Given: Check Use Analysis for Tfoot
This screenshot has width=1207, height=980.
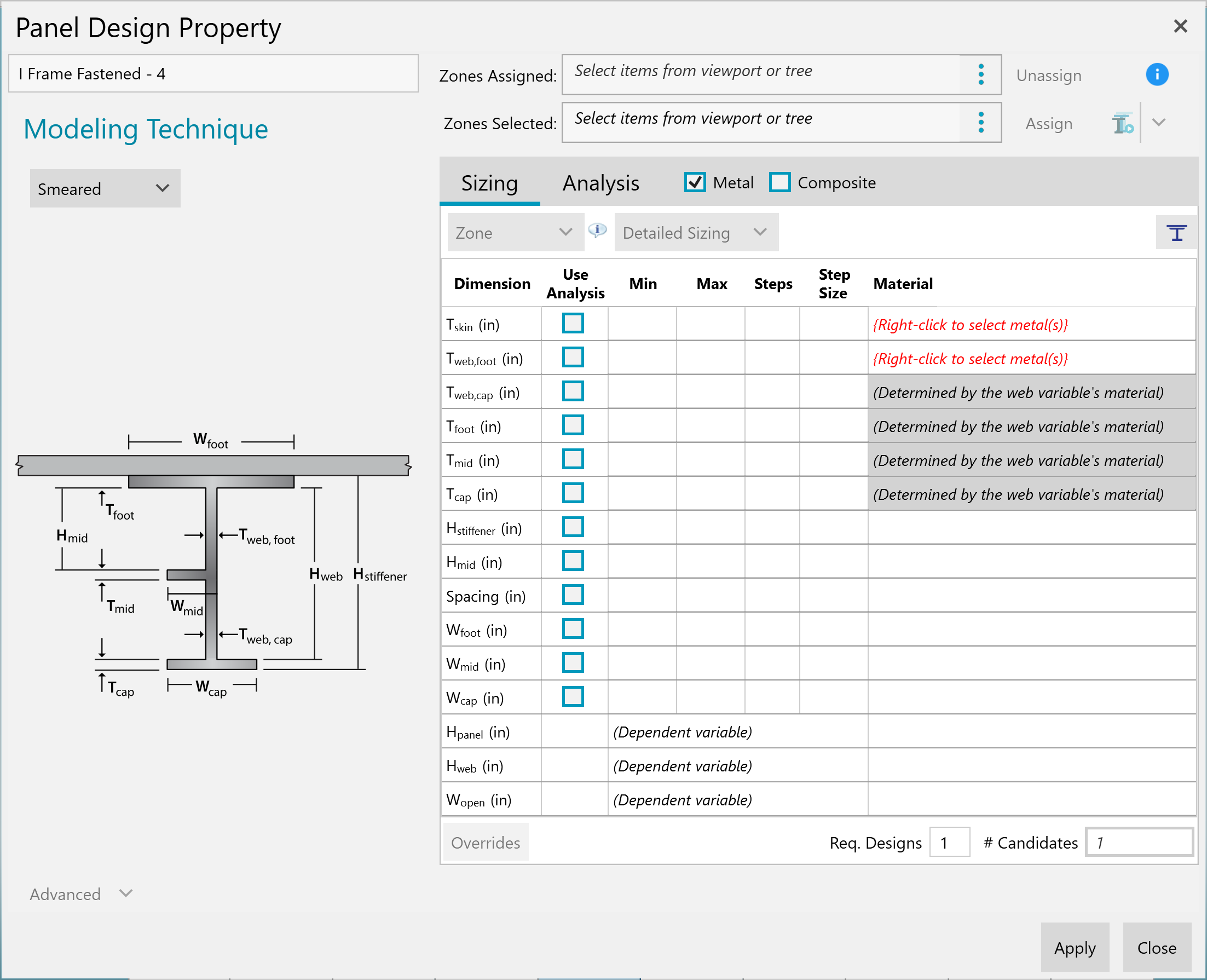Looking at the screenshot, I should (573, 425).
